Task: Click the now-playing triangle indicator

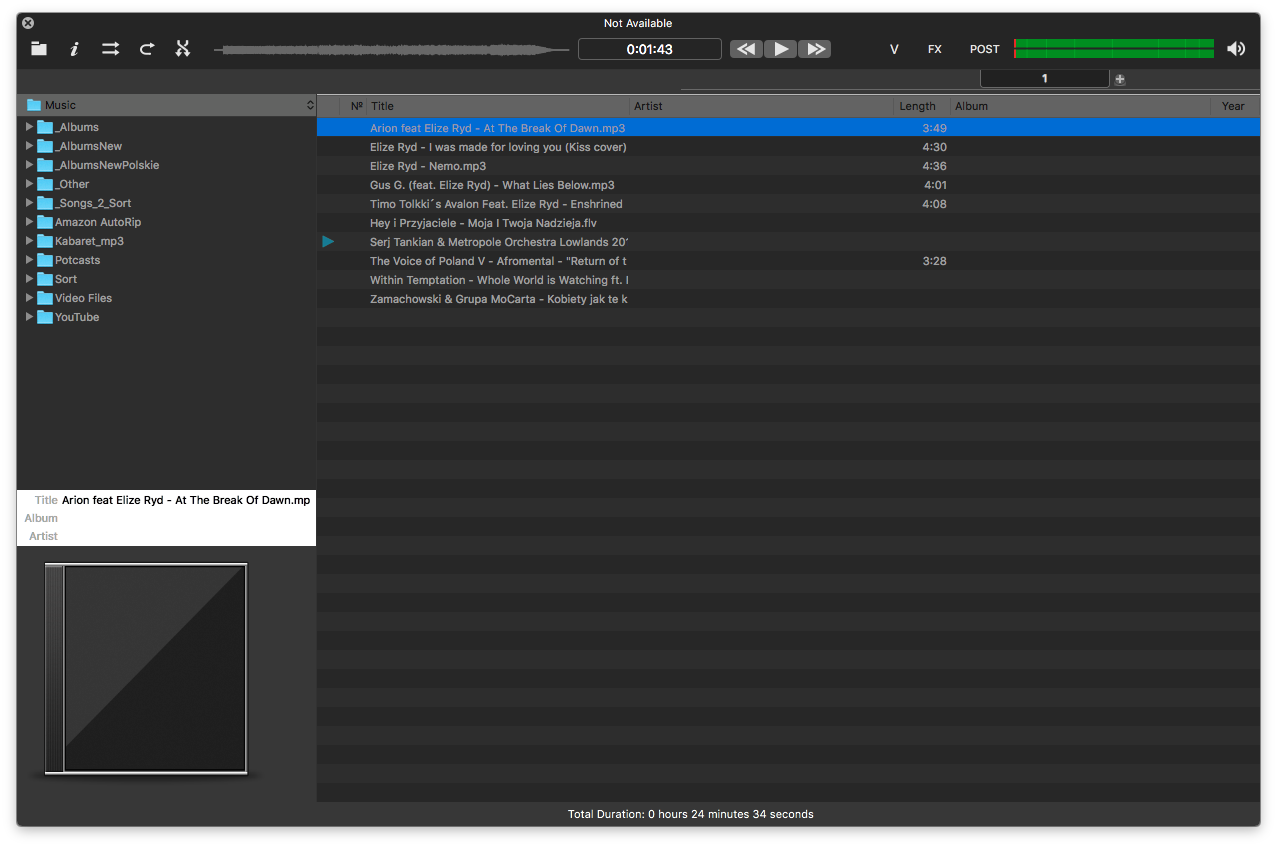Action: (328, 242)
